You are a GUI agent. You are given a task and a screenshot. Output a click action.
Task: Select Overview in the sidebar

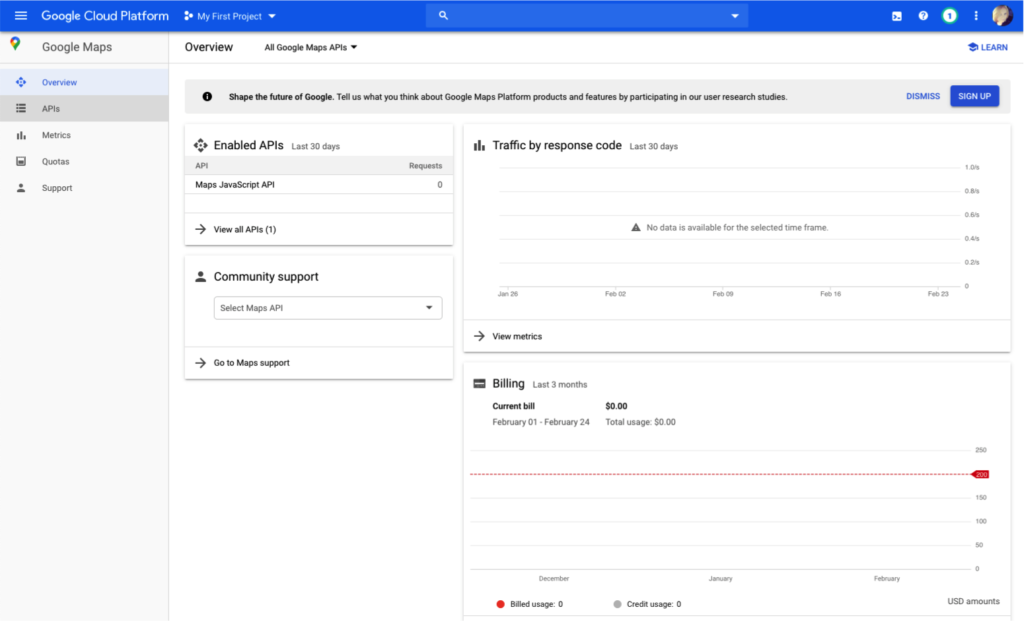point(84,82)
